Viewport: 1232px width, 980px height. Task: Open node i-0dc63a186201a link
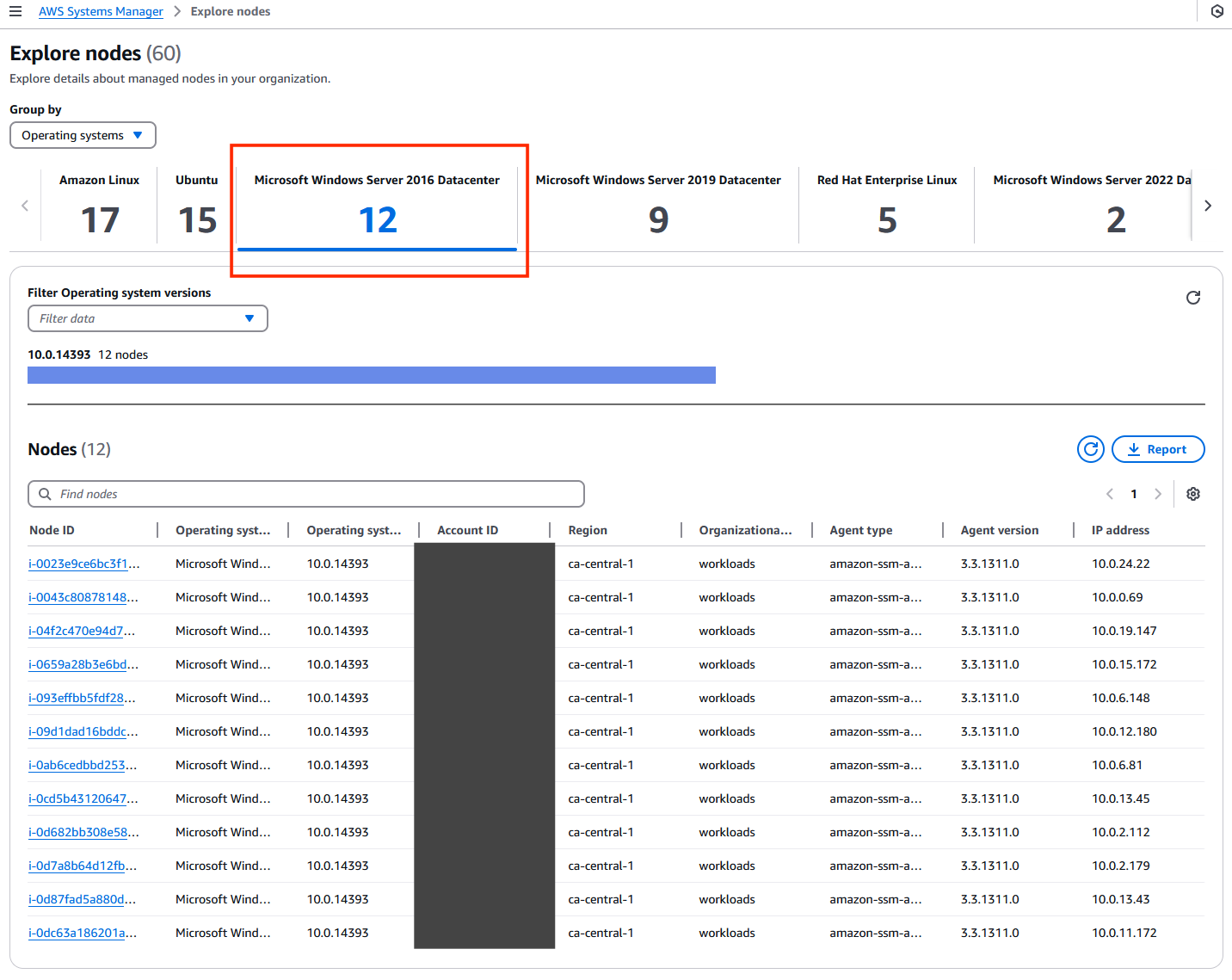83,933
